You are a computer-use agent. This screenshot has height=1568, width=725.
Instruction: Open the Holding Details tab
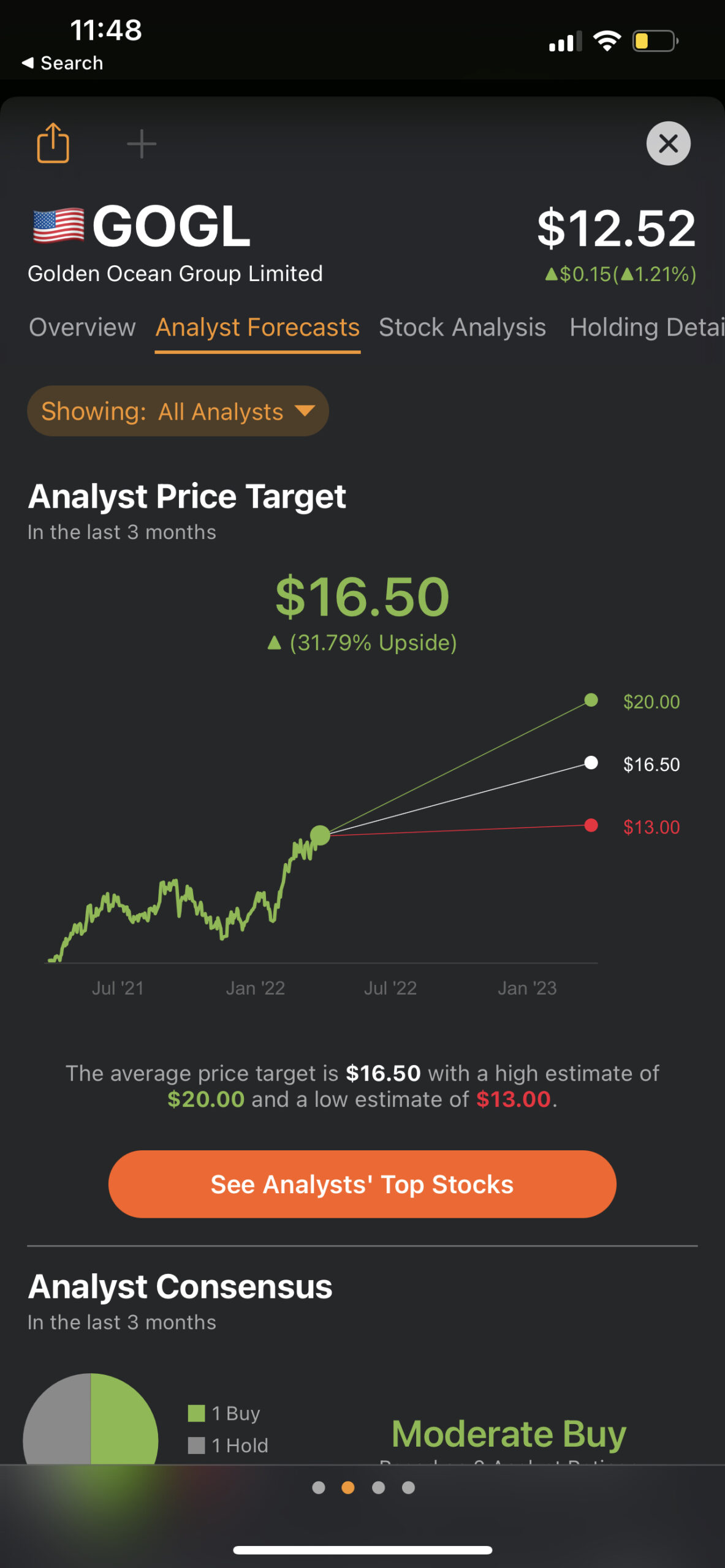pos(647,327)
